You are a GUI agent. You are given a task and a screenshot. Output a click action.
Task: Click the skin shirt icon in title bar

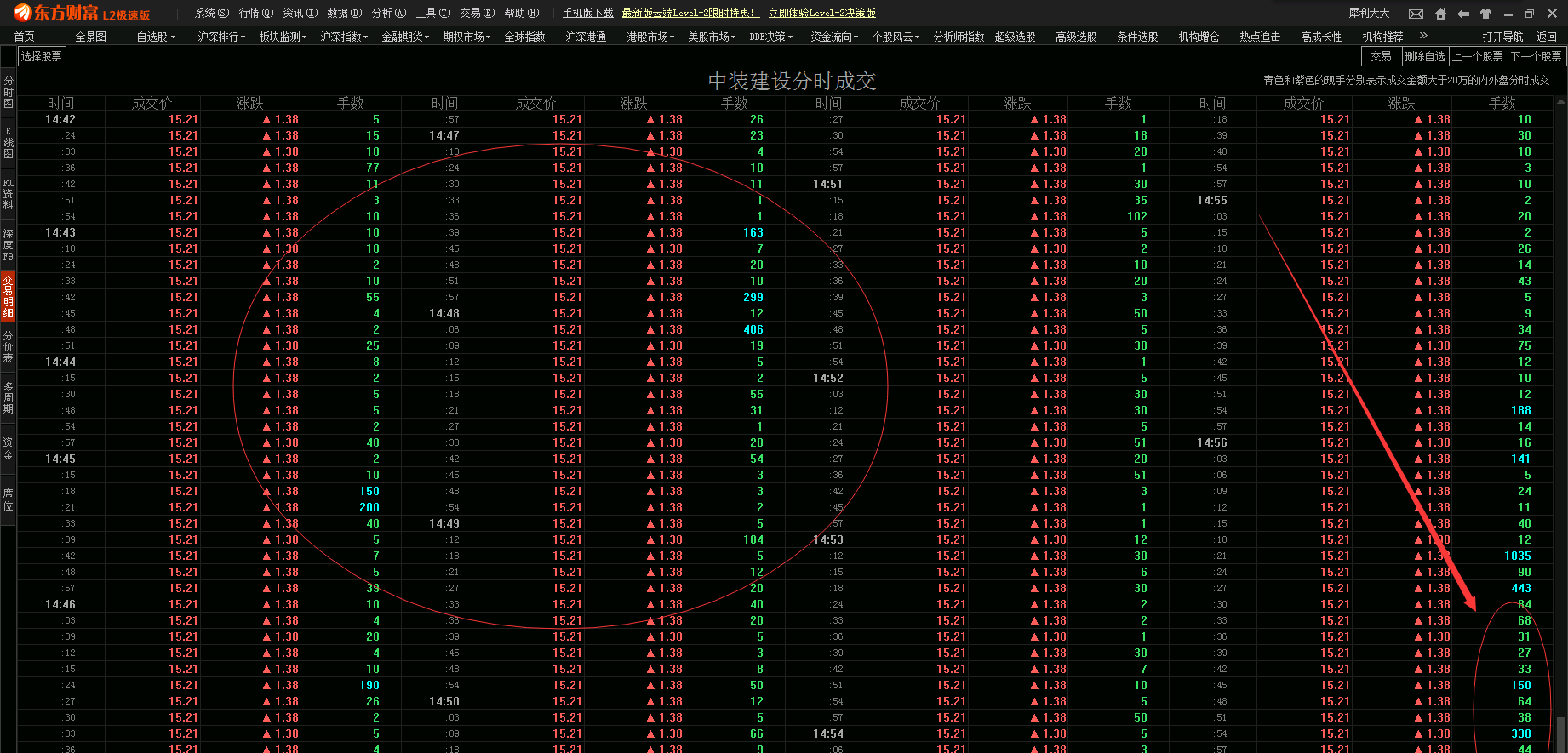1485,14
